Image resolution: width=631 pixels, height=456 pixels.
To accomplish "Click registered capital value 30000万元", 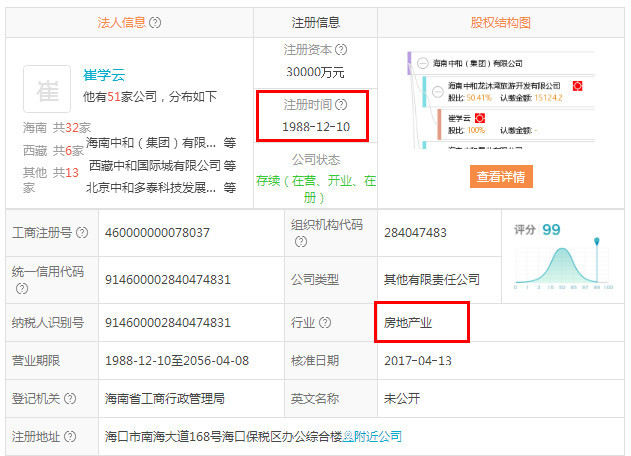I will pos(316,72).
